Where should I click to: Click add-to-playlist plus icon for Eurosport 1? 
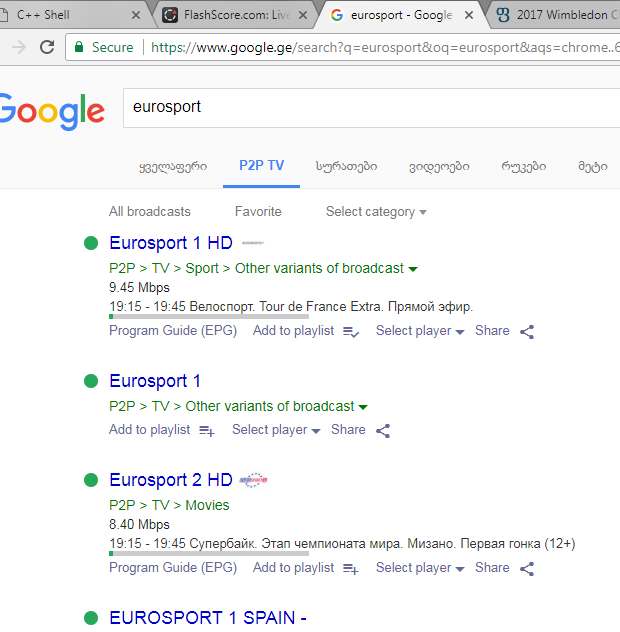(x=207, y=431)
